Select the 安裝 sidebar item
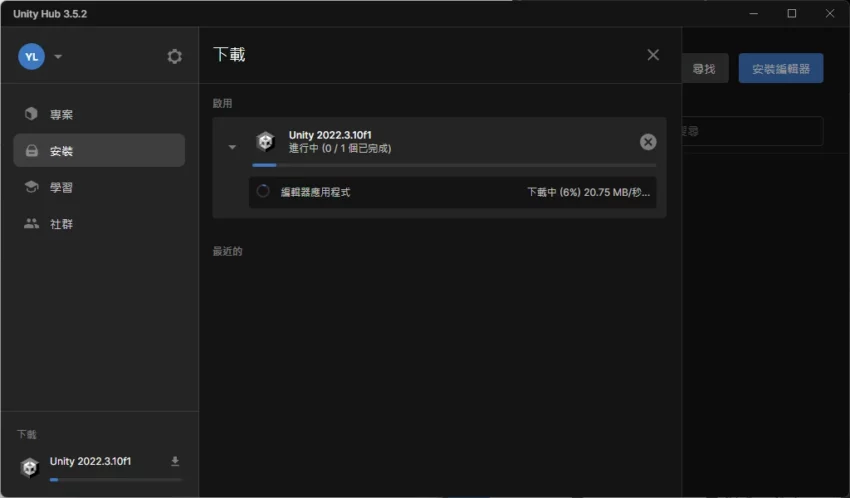 tap(99, 151)
